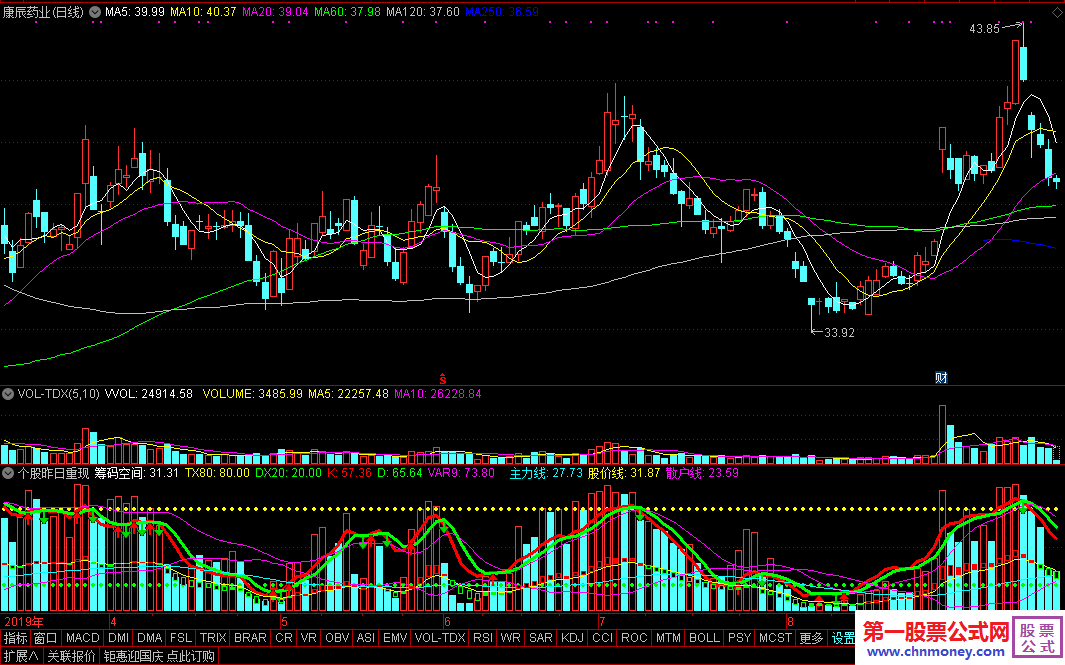Switch to SAR indicator

[541, 639]
